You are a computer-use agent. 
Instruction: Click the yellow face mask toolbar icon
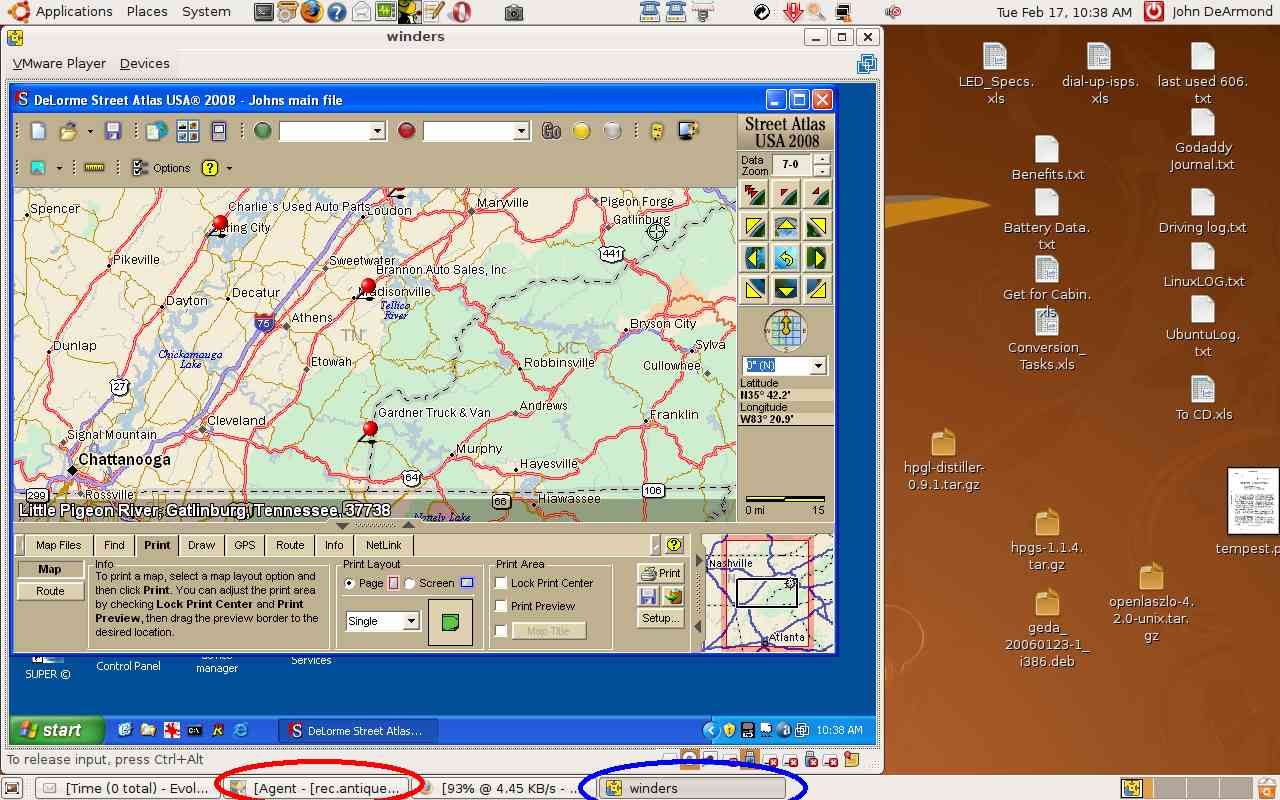[x=658, y=130]
